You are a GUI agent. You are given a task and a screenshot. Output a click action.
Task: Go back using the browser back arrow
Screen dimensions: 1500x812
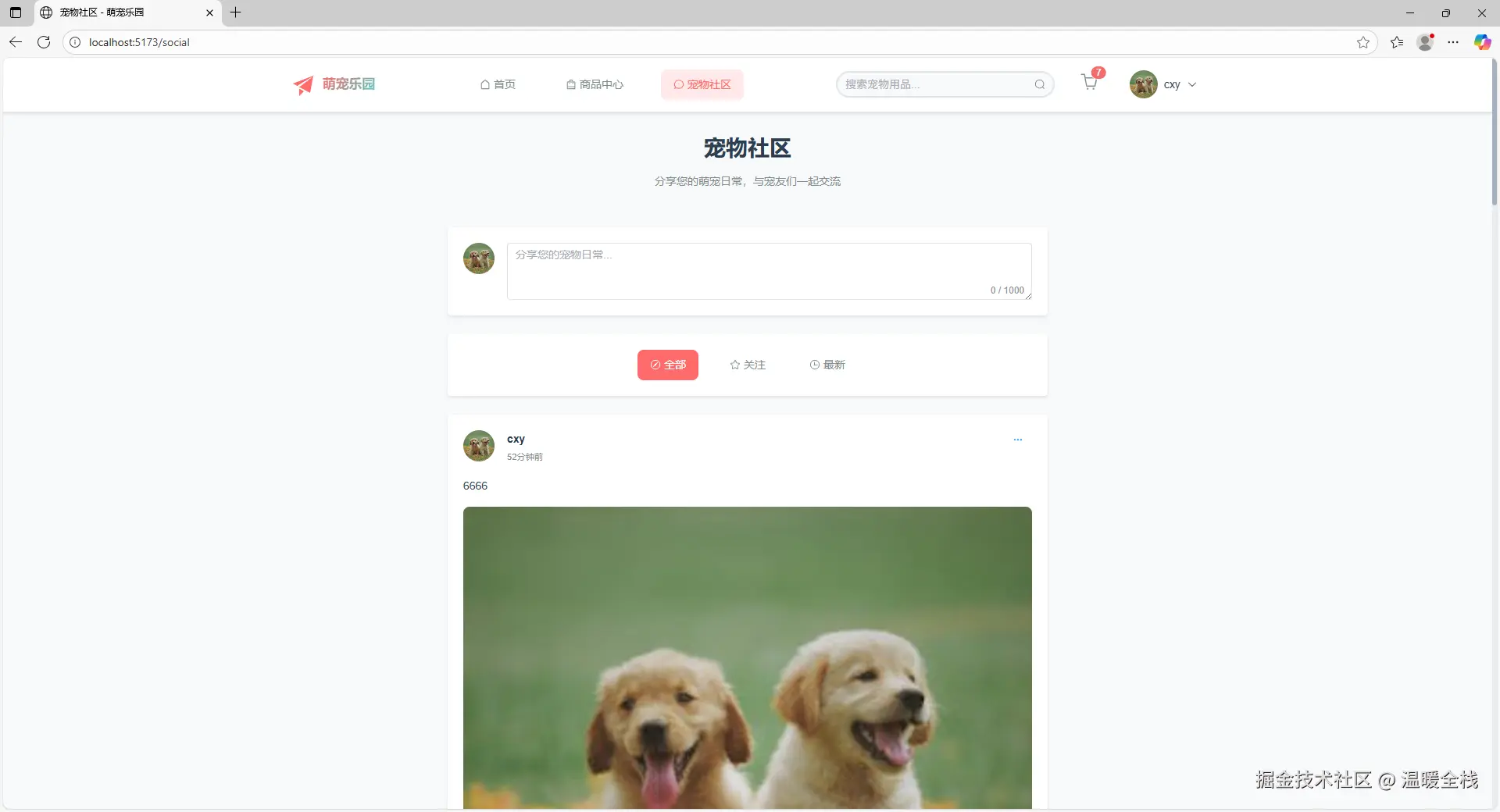pyautogui.click(x=16, y=42)
